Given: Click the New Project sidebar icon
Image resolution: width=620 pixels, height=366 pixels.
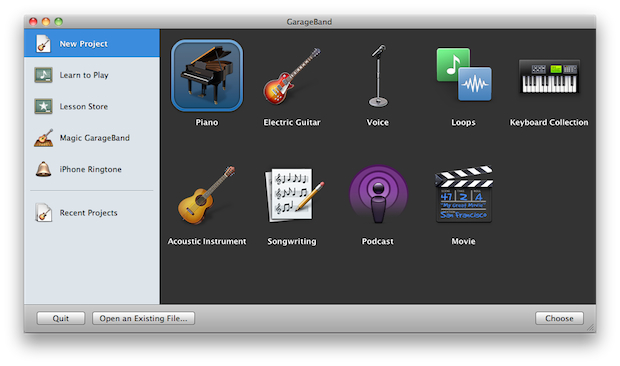Looking at the screenshot, I should [43, 43].
